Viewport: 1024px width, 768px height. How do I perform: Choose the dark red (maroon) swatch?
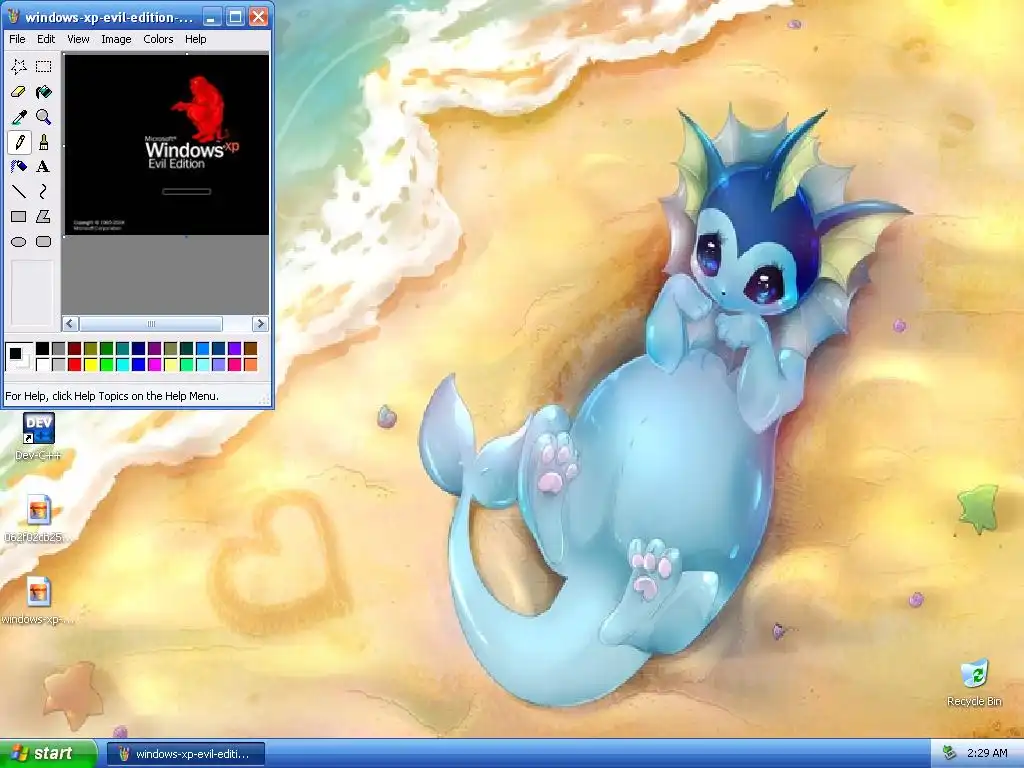coord(74,349)
